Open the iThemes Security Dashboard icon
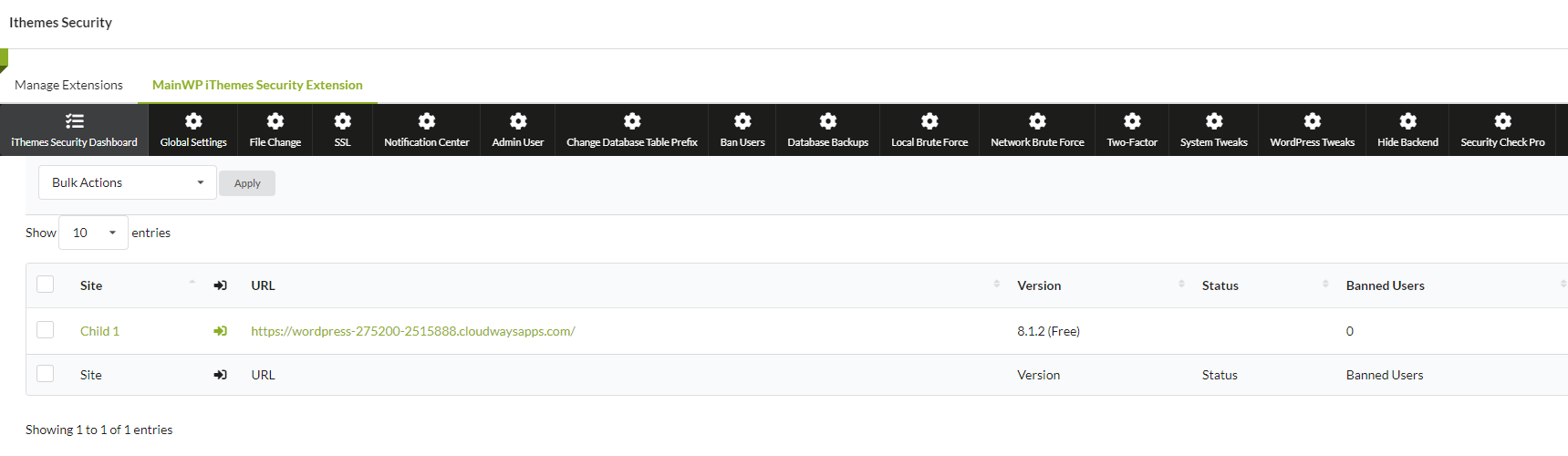 (75, 120)
